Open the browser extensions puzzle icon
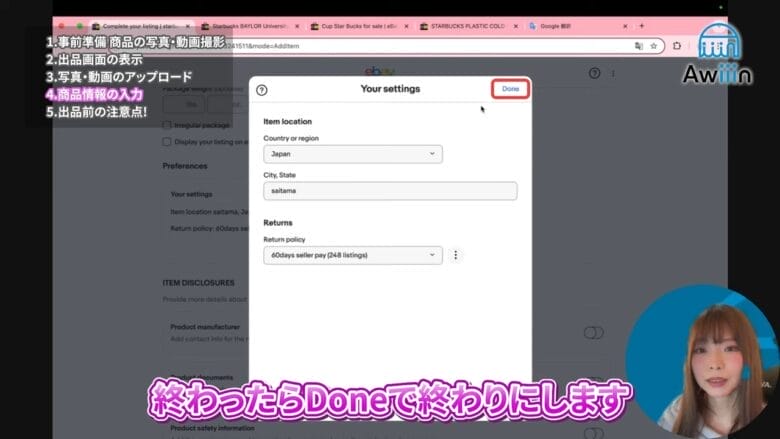This screenshot has width=780, height=439. 677,46
